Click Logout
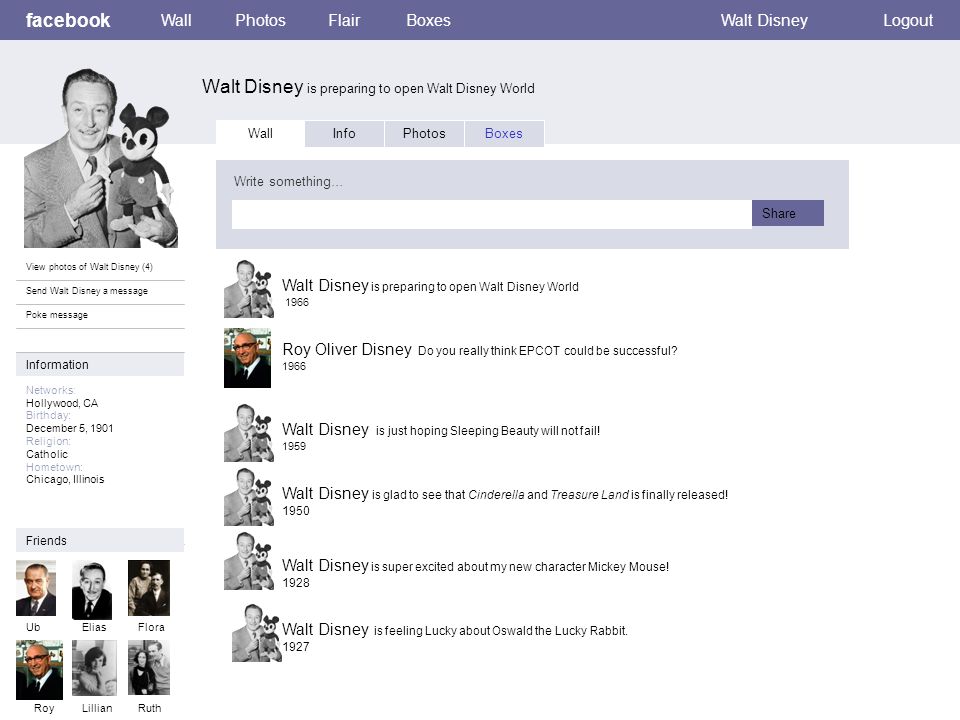The height and width of the screenshot is (720, 960). click(x=908, y=20)
